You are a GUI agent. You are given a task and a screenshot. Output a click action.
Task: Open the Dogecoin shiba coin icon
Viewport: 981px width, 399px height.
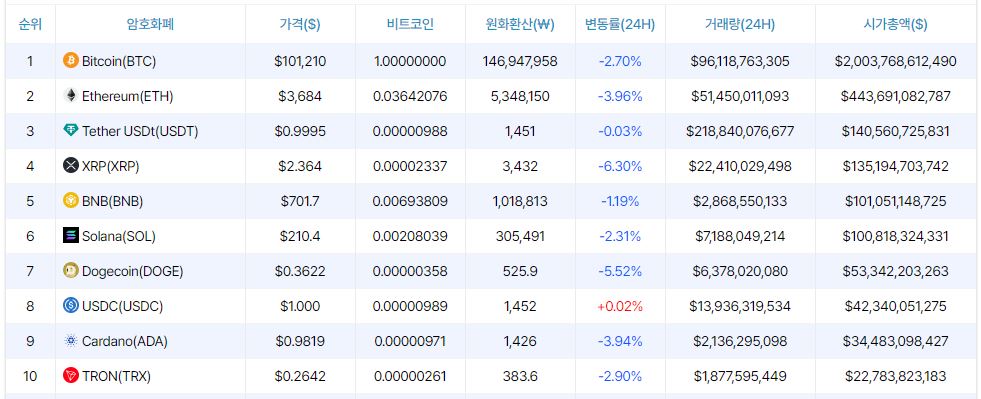tap(71, 271)
